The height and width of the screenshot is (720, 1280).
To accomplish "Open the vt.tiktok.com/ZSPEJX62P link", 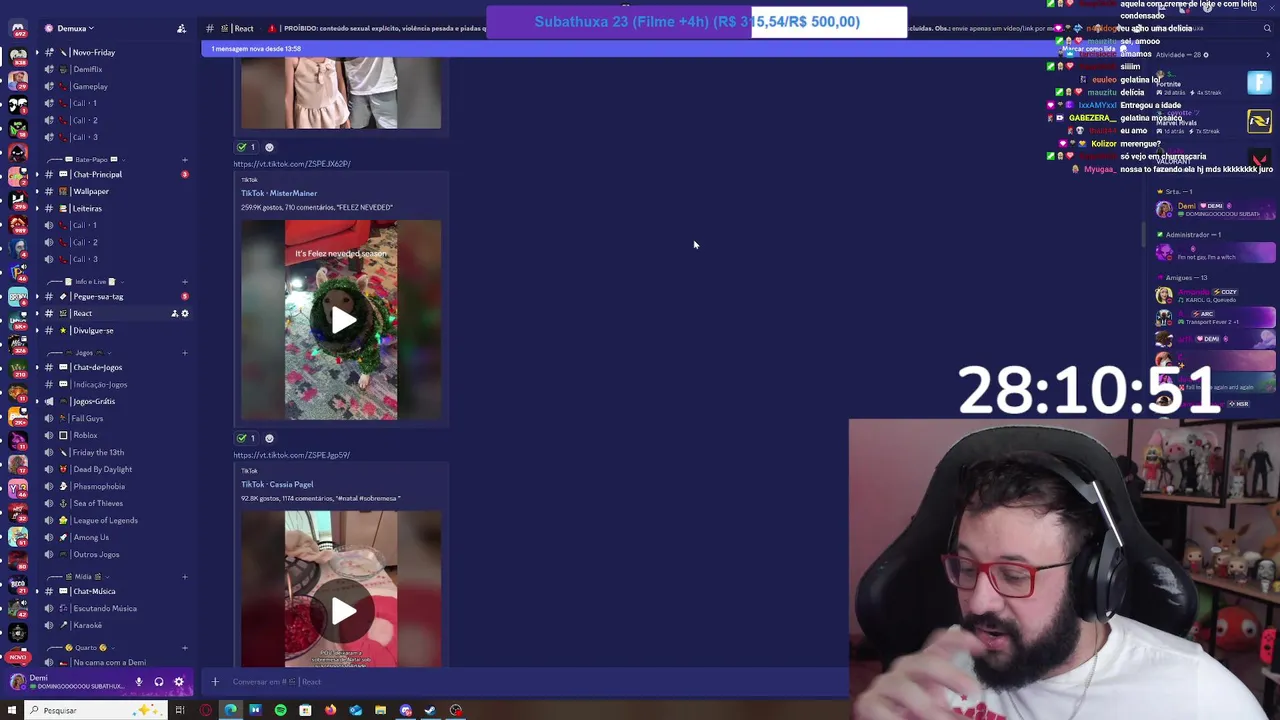I will (x=292, y=164).
